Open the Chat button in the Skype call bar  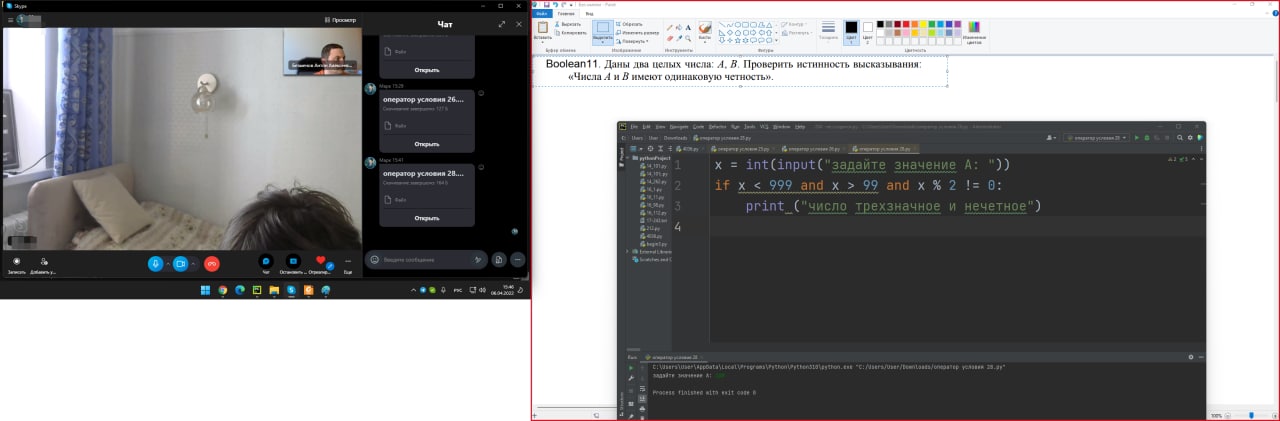pyautogui.click(x=266, y=264)
